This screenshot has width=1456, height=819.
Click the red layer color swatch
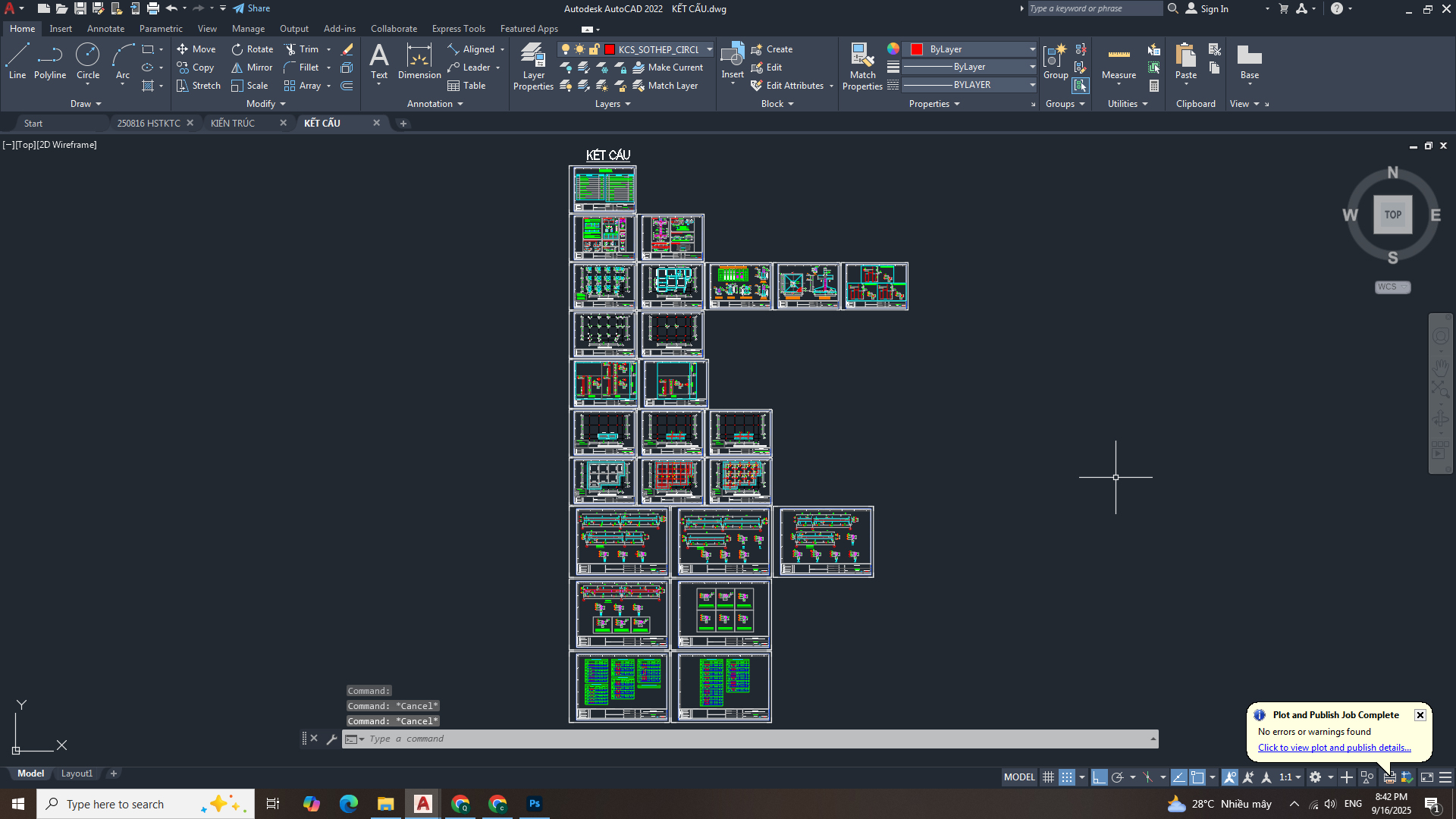pos(609,49)
